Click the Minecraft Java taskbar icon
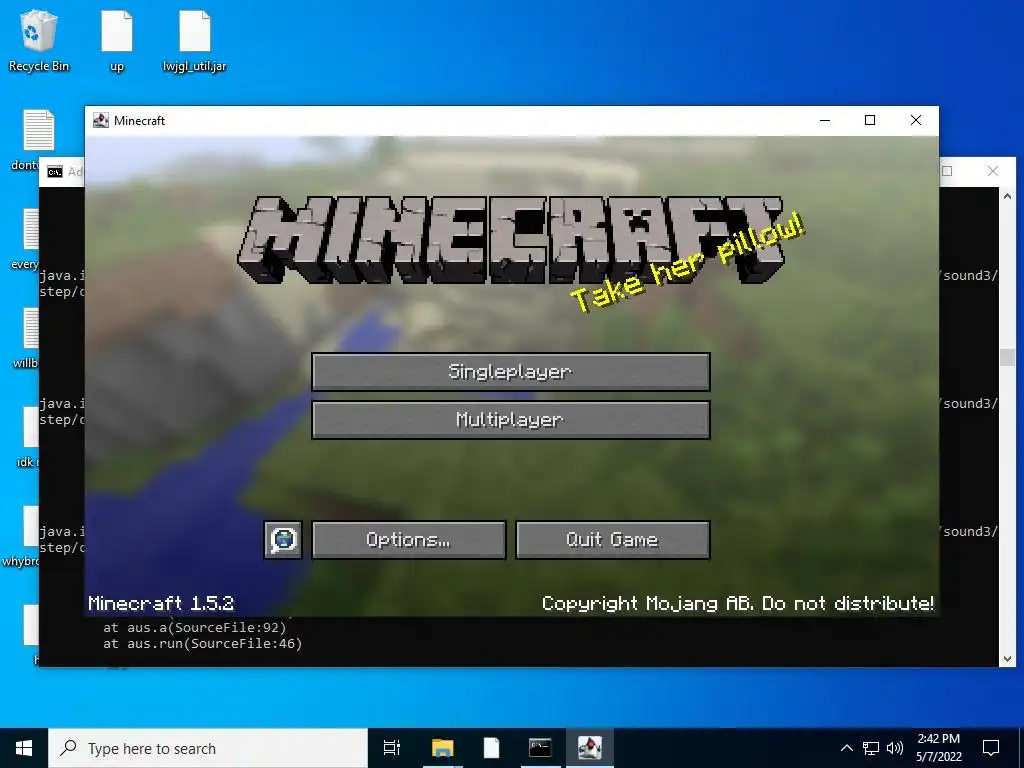Viewport: 1024px width, 768px height. tap(589, 748)
